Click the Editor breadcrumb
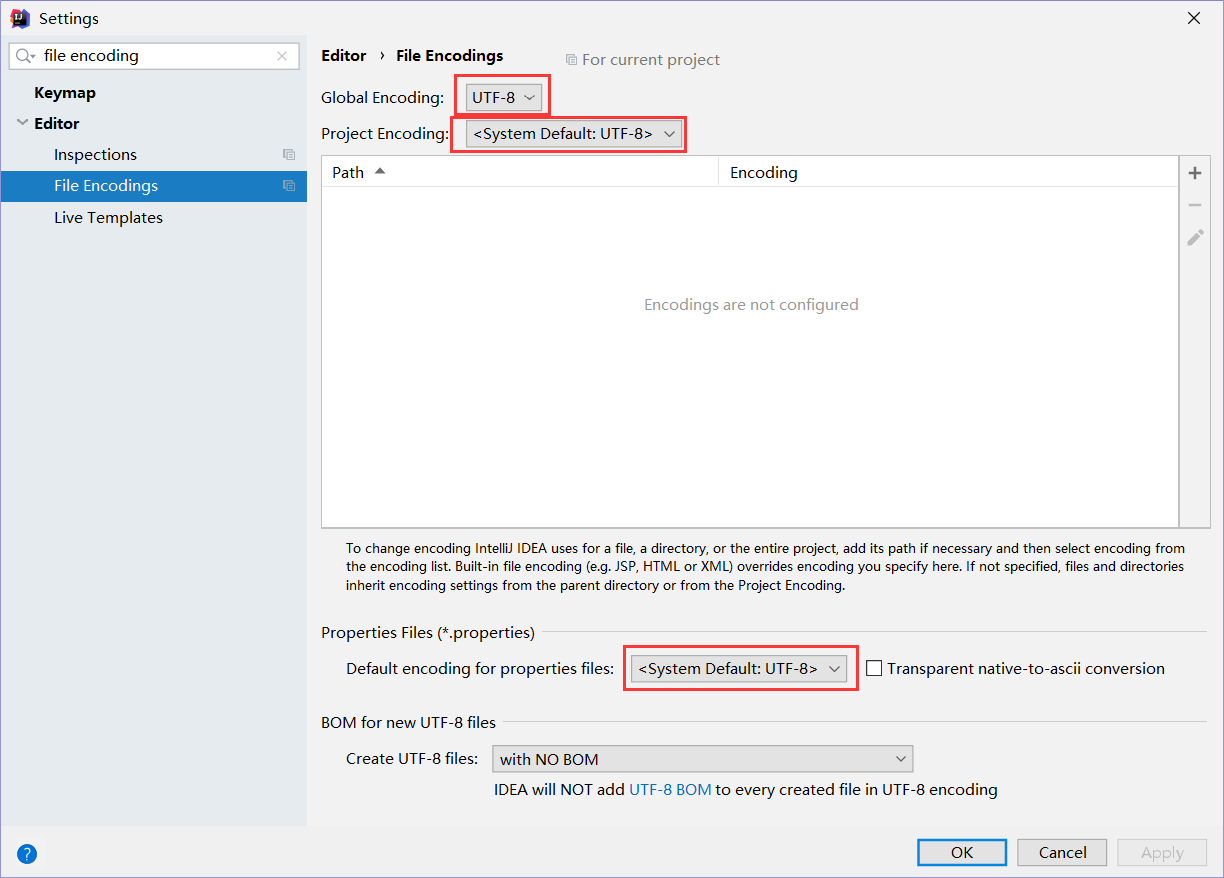 coord(343,56)
